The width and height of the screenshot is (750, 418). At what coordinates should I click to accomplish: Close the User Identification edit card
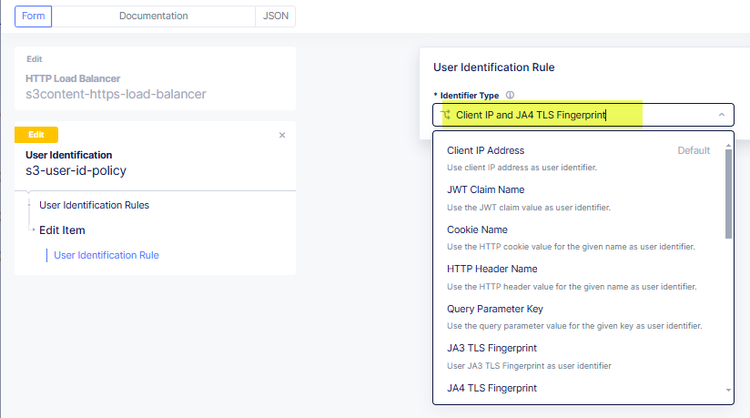coord(282,135)
